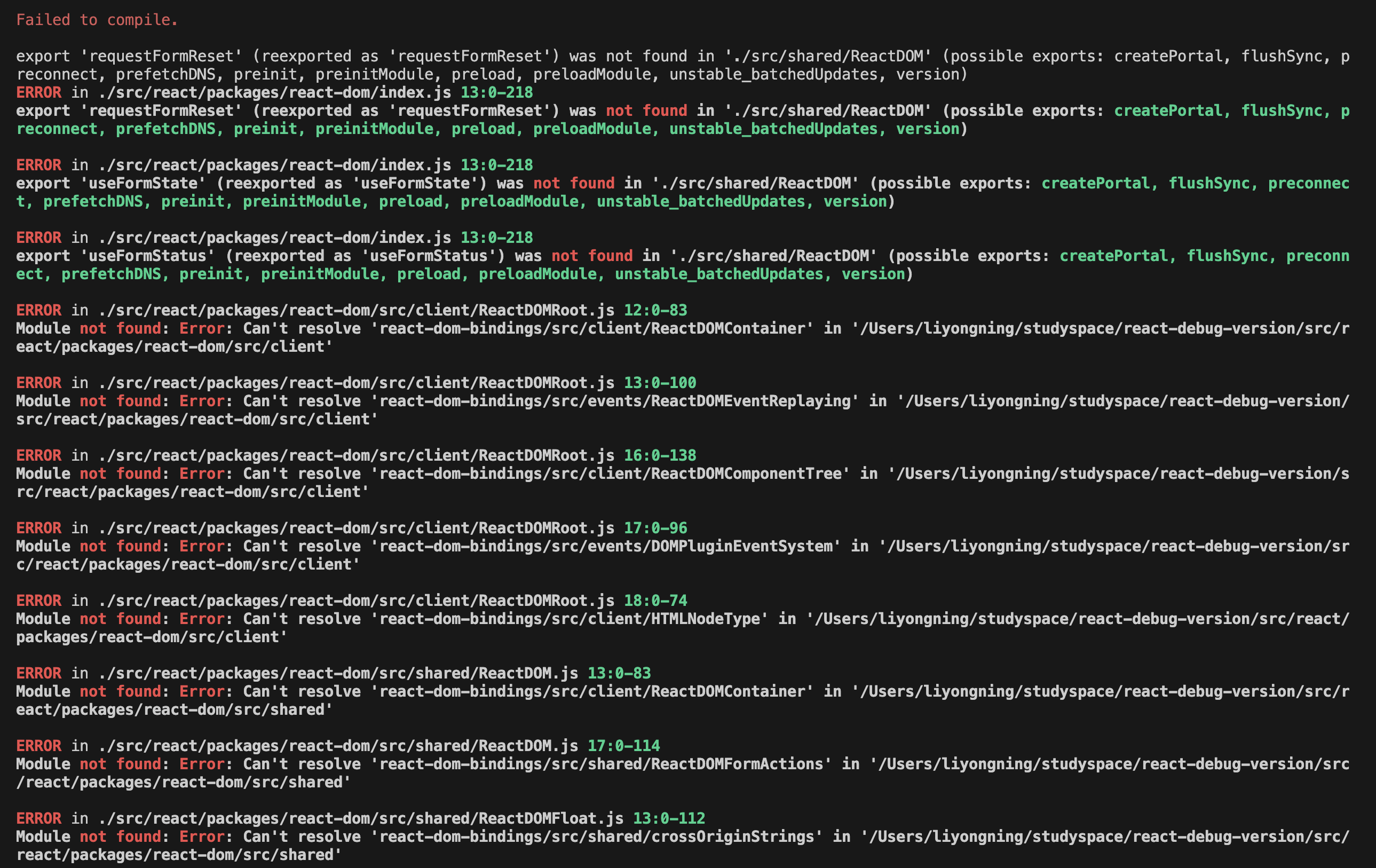This screenshot has width=1376, height=868.
Task: Click the ReactDOMFloat.js 13:0-112 file path
Action: (361, 818)
